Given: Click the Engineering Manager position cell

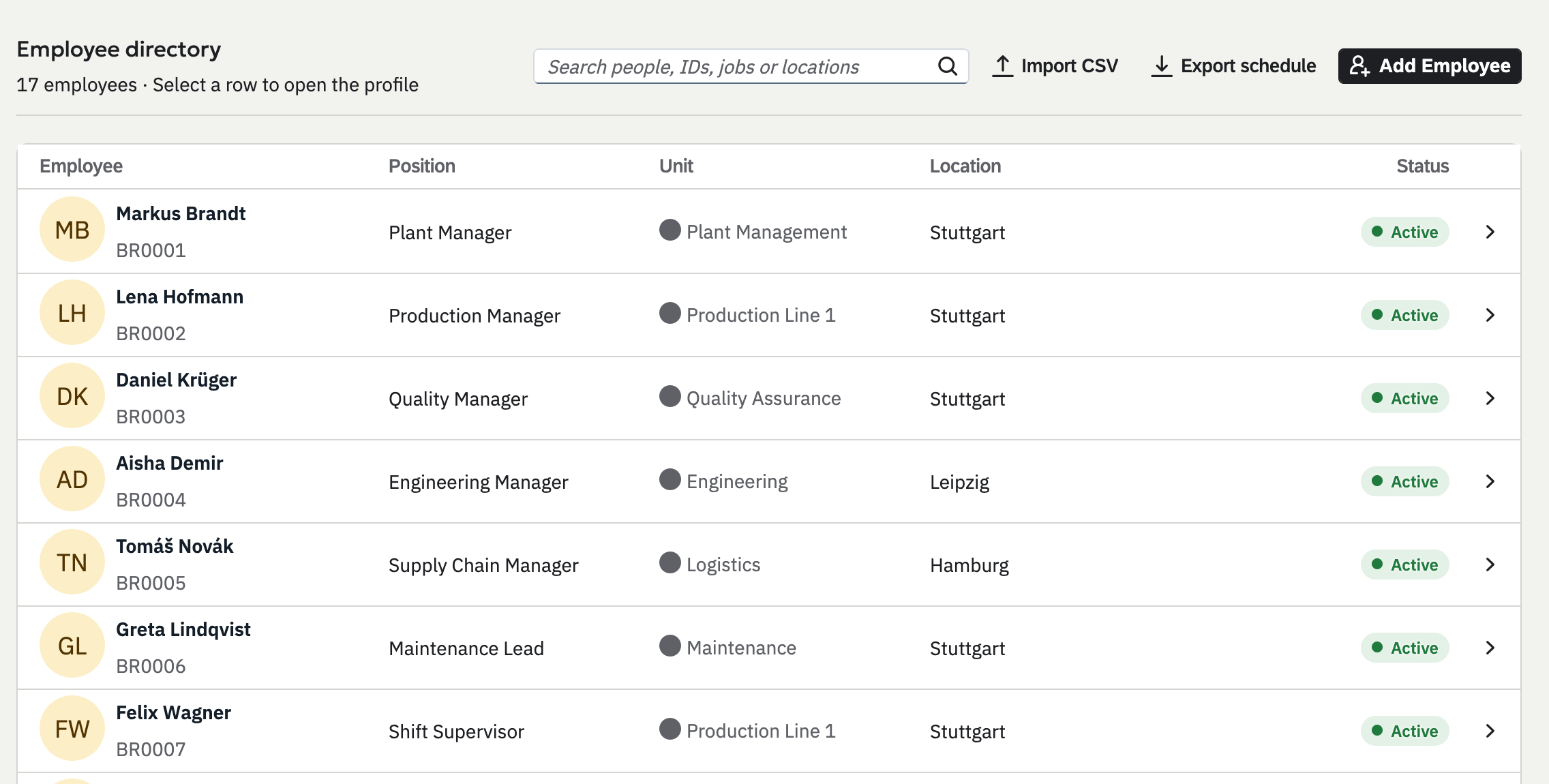Looking at the screenshot, I should [478, 482].
